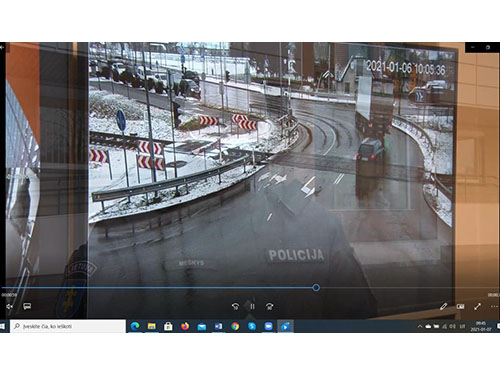
Task: Toggle full screen mode
Action: tap(477, 306)
